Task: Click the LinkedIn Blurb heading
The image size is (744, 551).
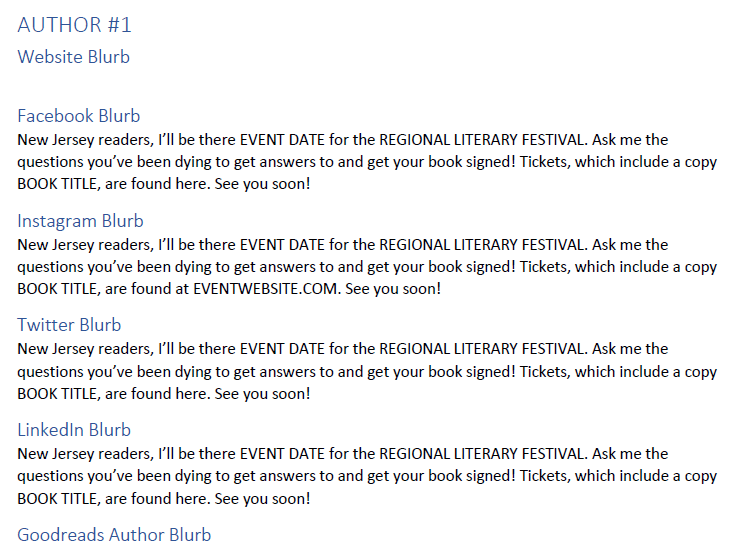Action: 74,430
